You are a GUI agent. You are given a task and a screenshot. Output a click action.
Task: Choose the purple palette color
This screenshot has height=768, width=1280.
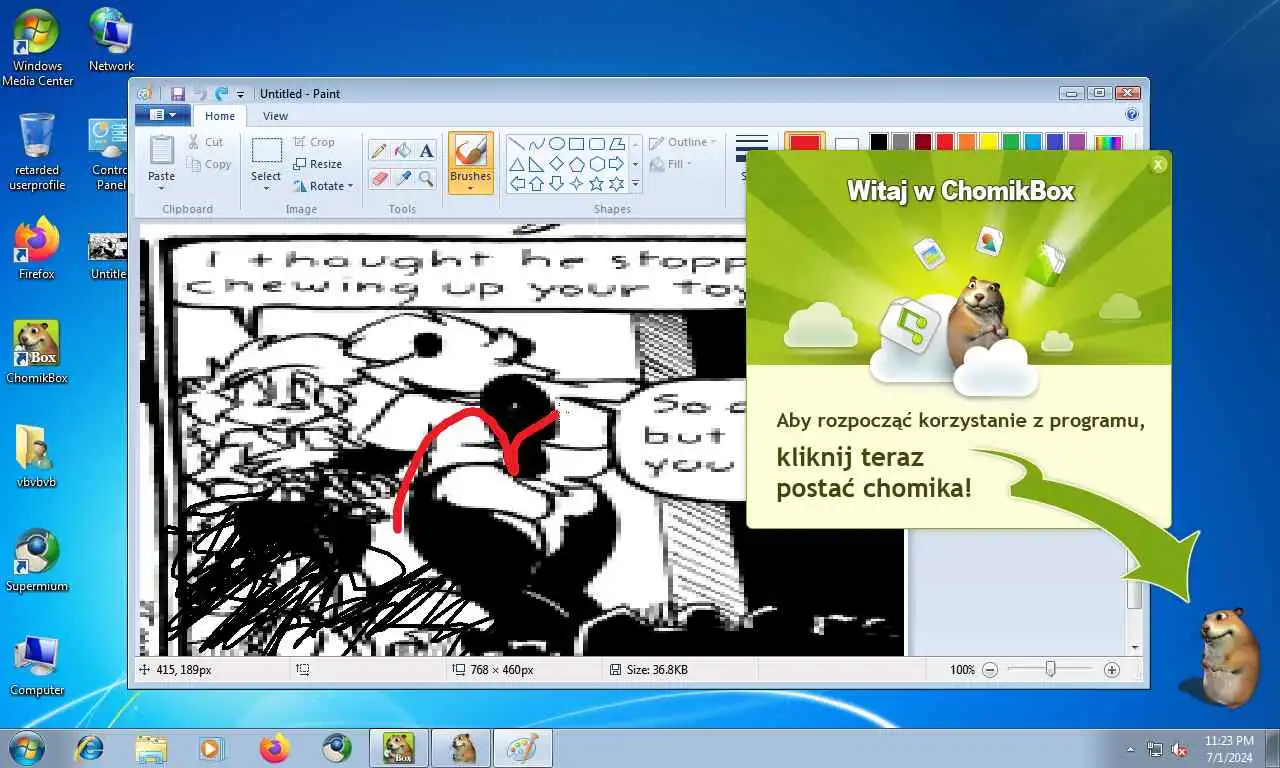1077,143
